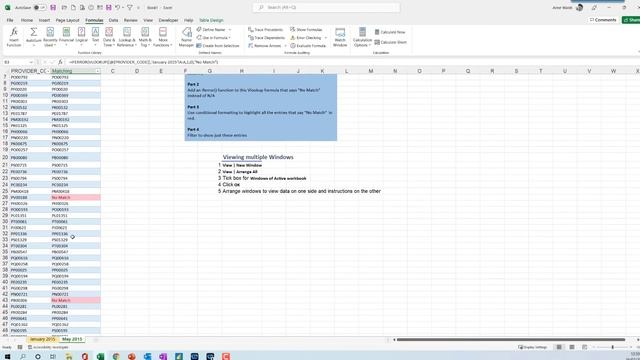Select the May 2015 sheet tab

point(72,339)
